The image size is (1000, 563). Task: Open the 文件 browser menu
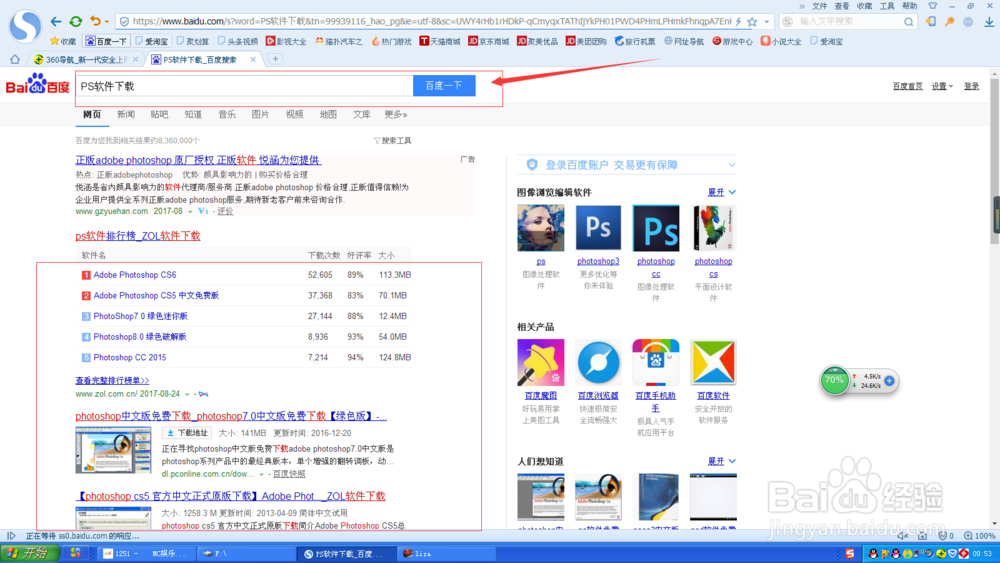(x=820, y=6)
